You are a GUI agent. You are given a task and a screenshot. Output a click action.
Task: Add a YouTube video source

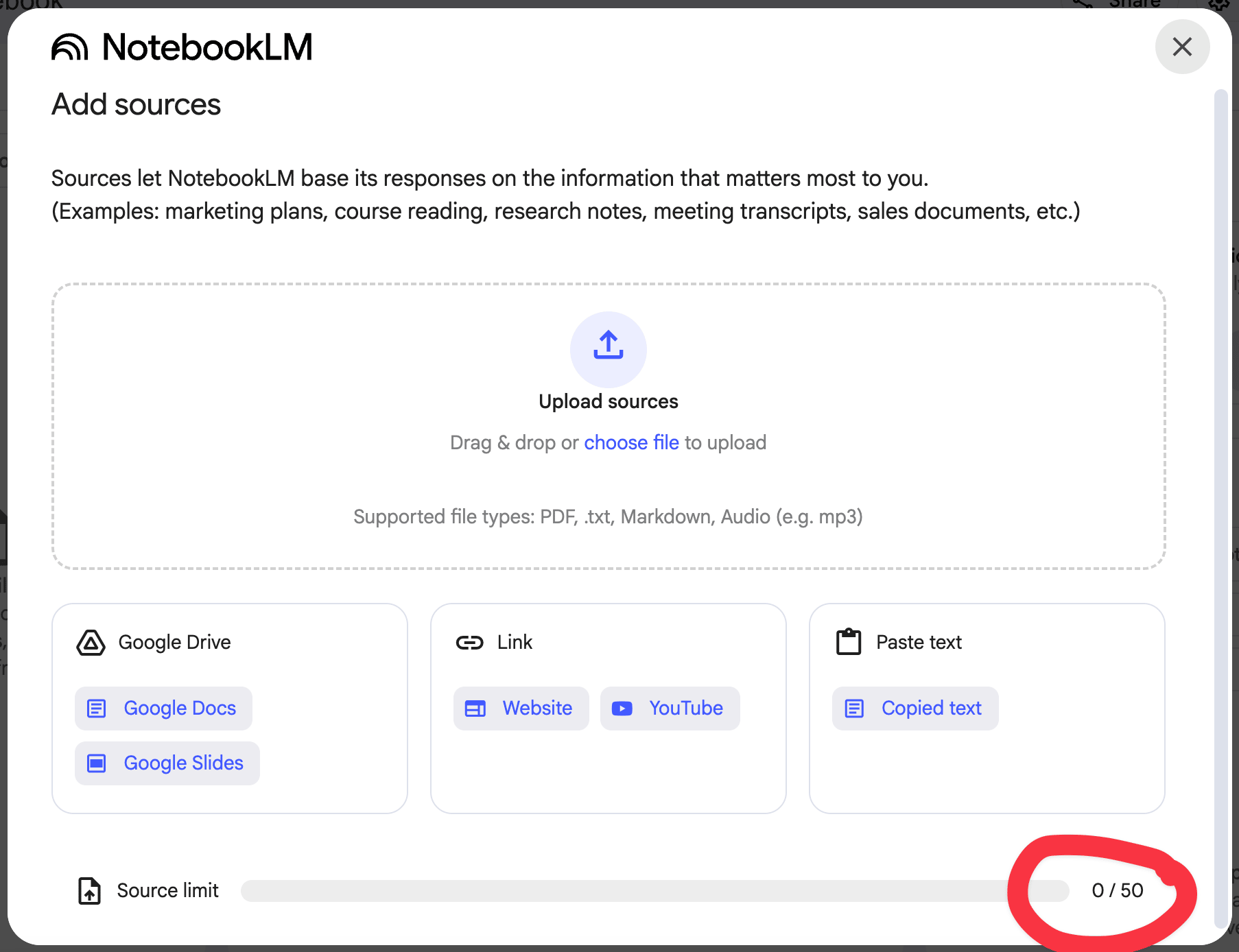670,708
